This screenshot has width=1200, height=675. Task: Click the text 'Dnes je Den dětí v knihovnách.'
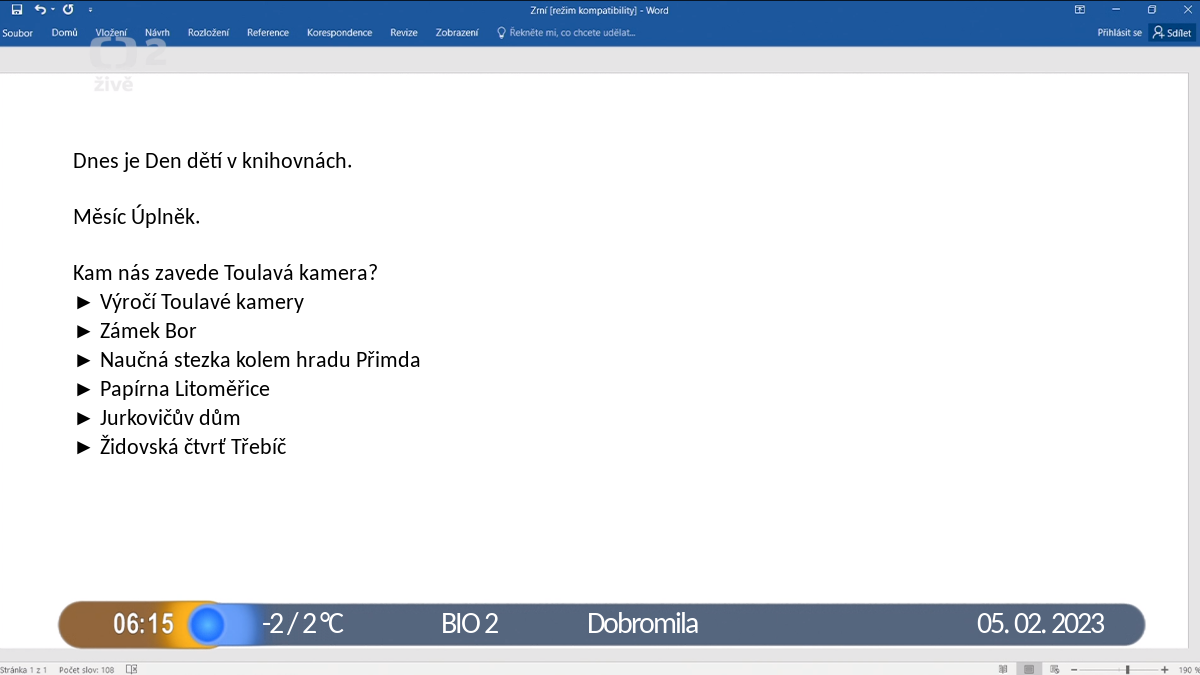coord(212,160)
